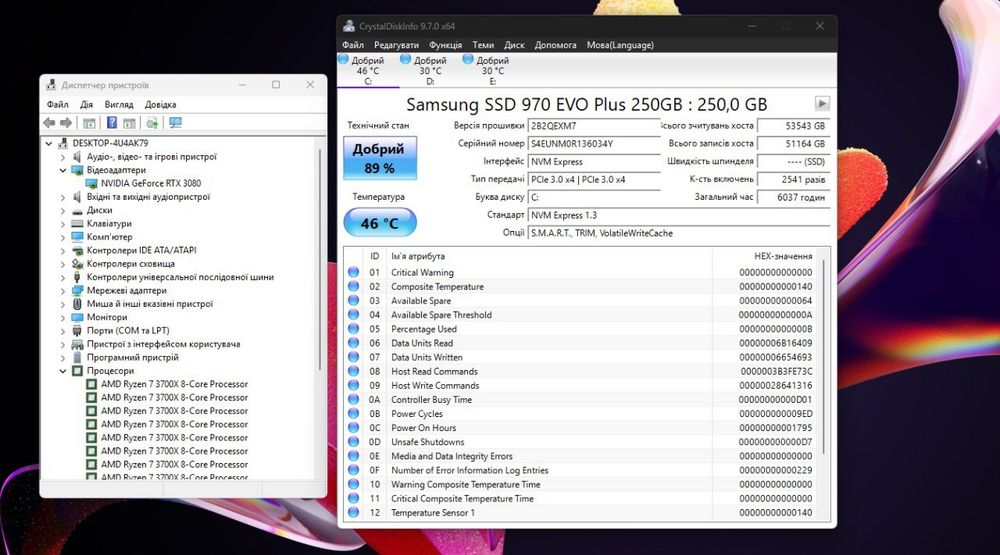Toggle console tree icon in Device Manager toolbar
The height and width of the screenshot is (555, 1000).
89,122
